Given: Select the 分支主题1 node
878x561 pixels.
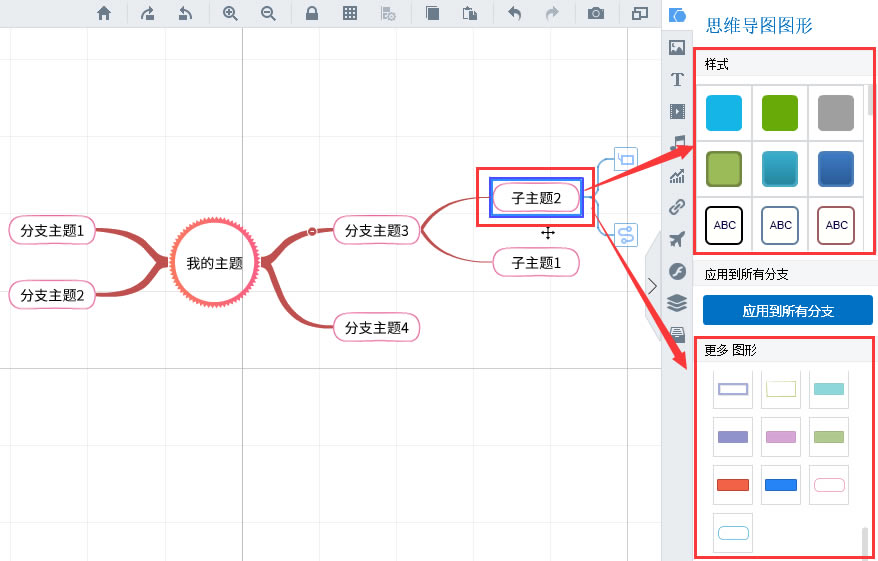Looking at the screenshot, I should [52, 230].
